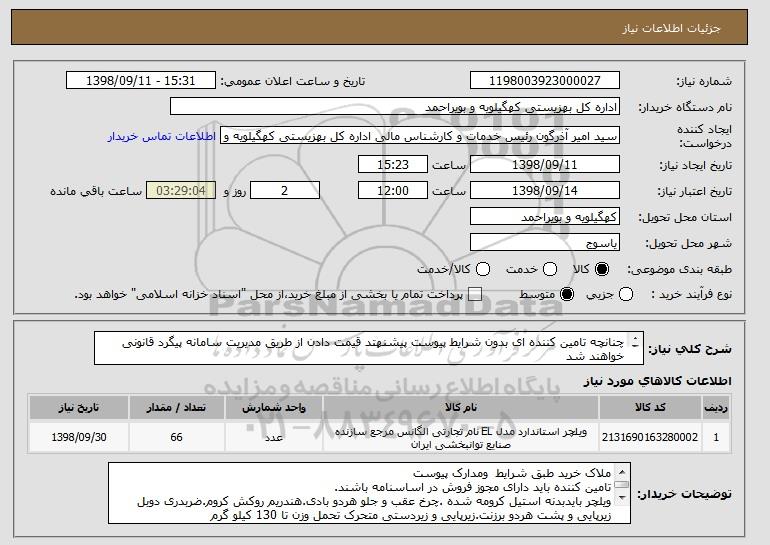Click the need date cell 1398/09/30
This screenshot has height=545, width=770.
point(79,437)
